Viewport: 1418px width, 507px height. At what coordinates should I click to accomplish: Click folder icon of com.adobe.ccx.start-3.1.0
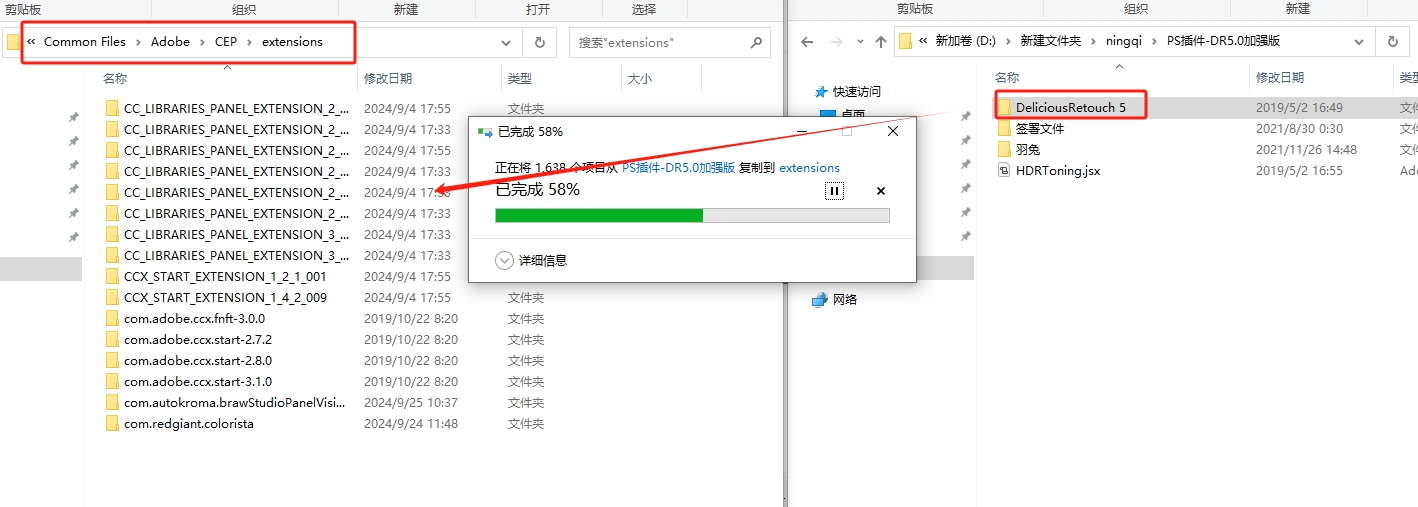[113, 381]
